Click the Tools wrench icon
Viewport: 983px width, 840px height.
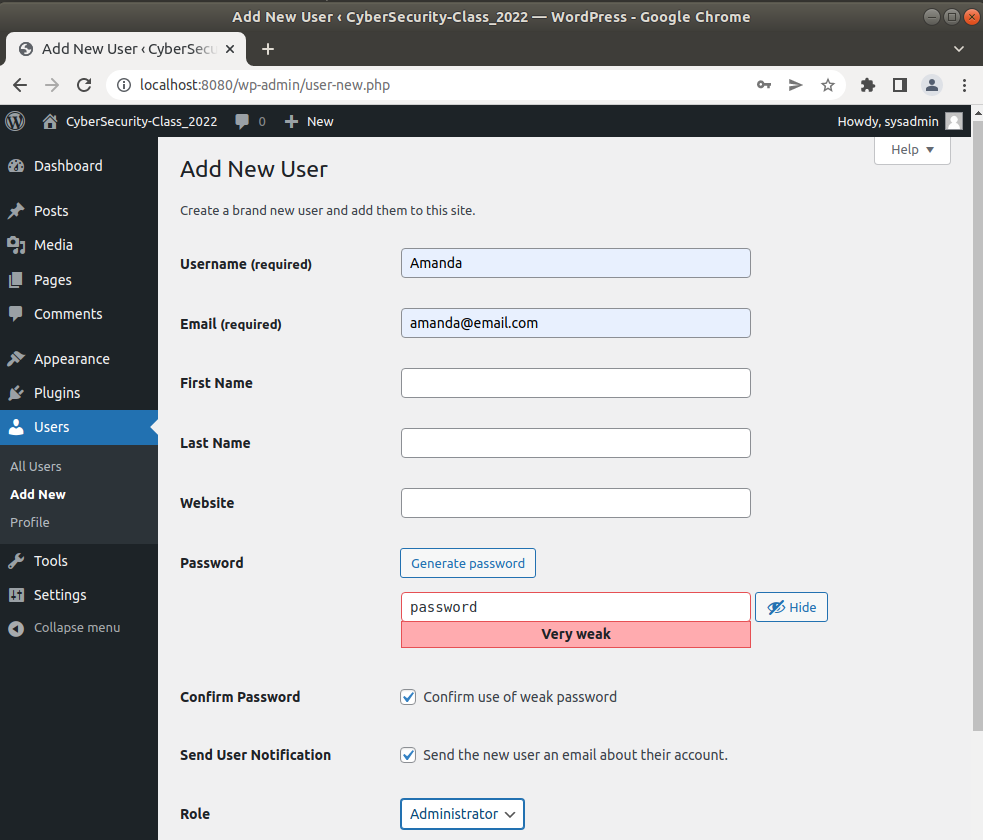16,561
